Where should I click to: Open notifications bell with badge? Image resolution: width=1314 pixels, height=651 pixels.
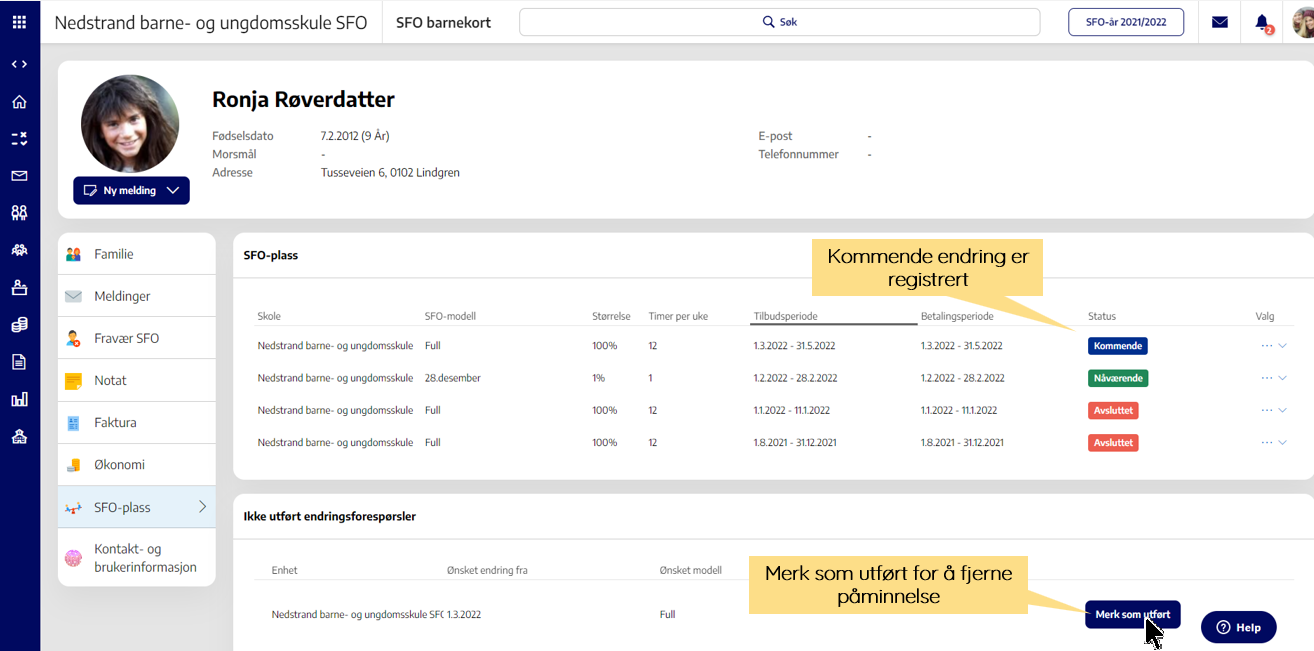point(1263,22)
